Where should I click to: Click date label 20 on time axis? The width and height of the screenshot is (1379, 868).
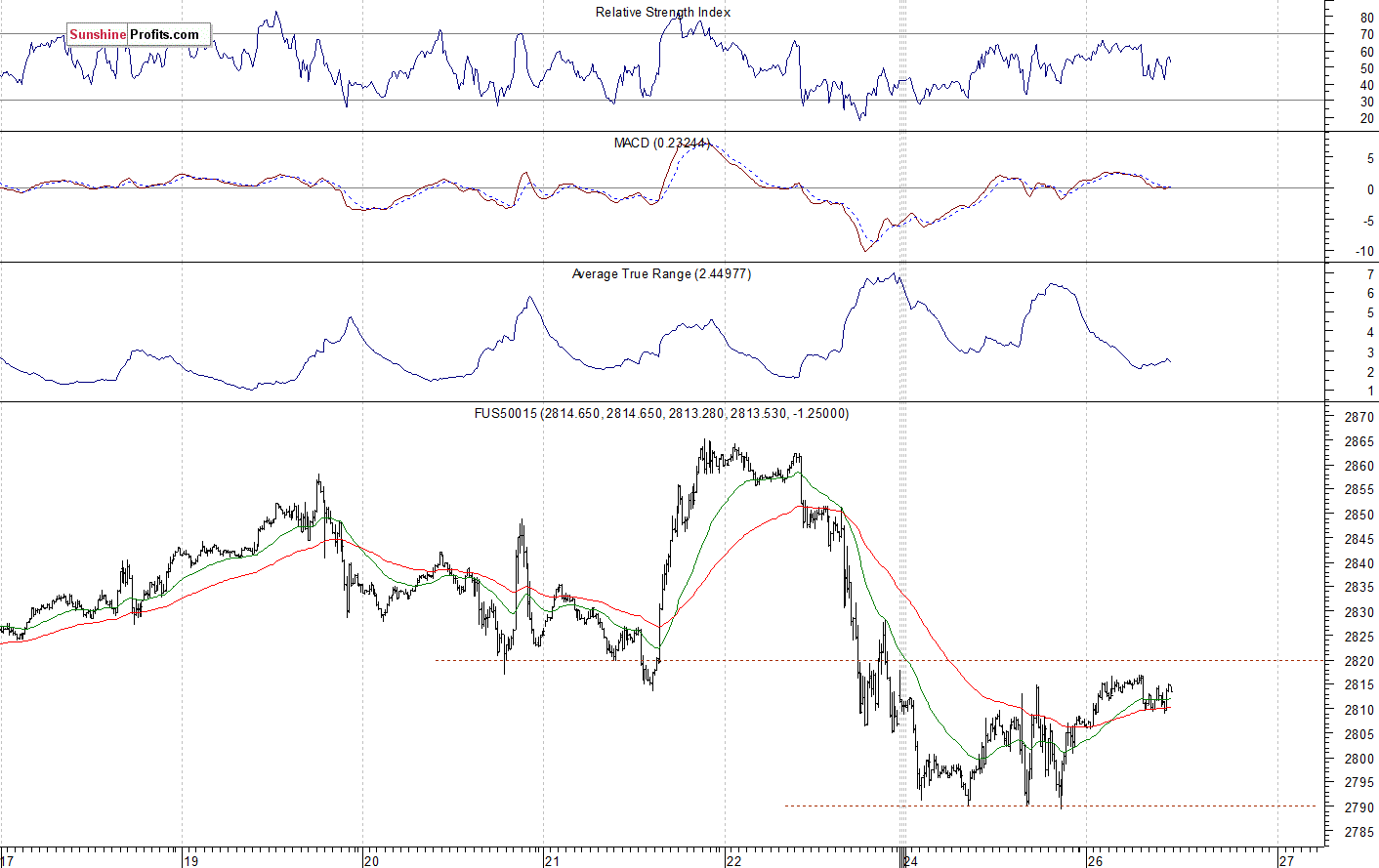[x=371, y=860]
